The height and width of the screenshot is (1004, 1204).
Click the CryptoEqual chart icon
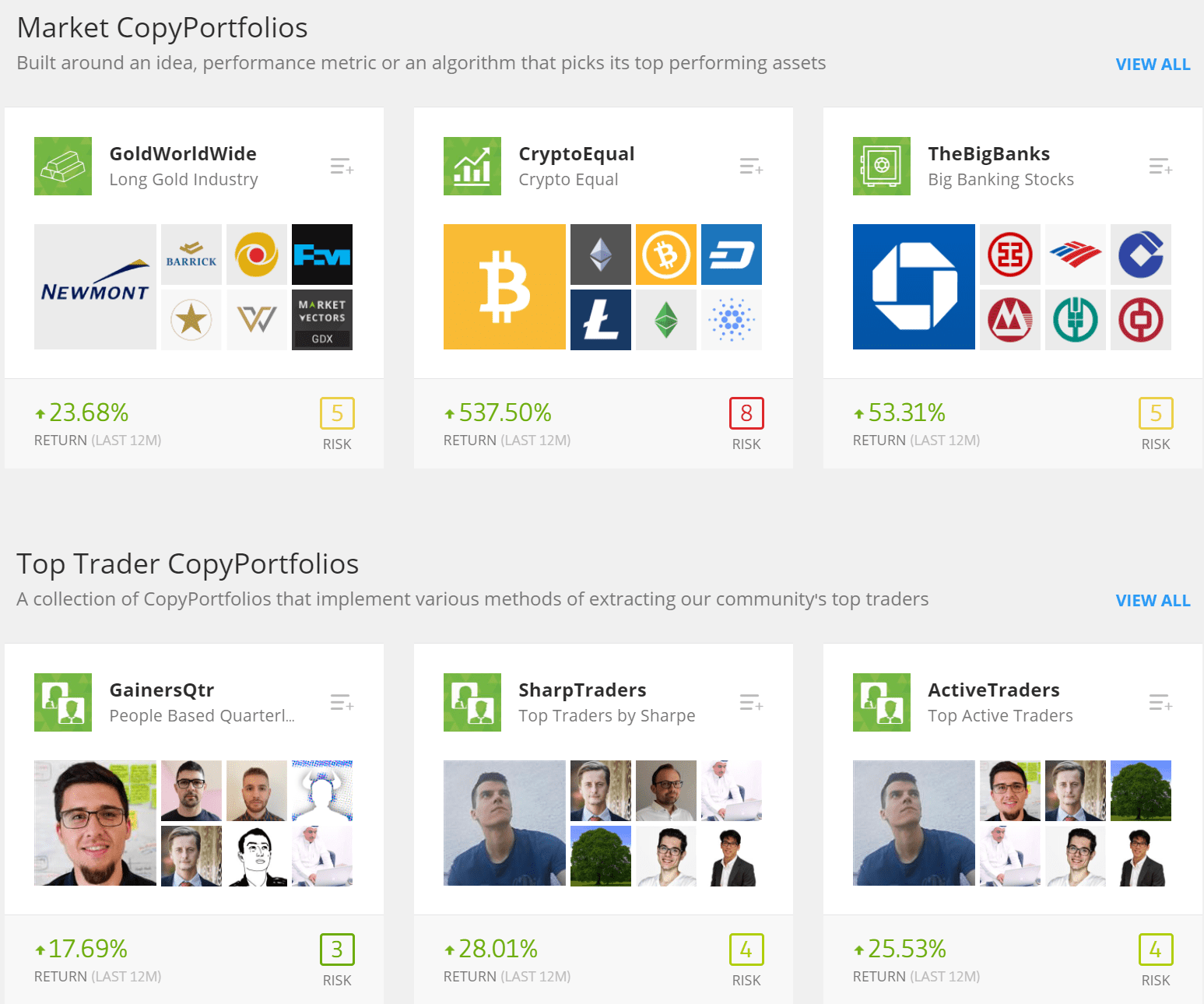click(x=472, y=167)
